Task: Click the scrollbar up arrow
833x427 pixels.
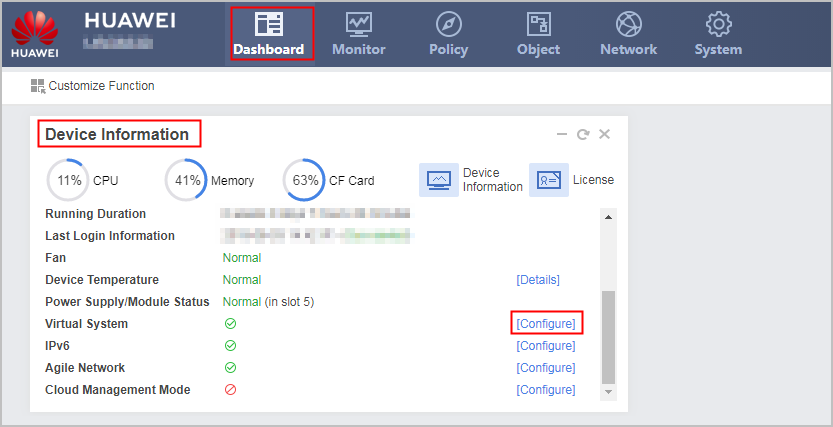Action: tap(608, 217)
